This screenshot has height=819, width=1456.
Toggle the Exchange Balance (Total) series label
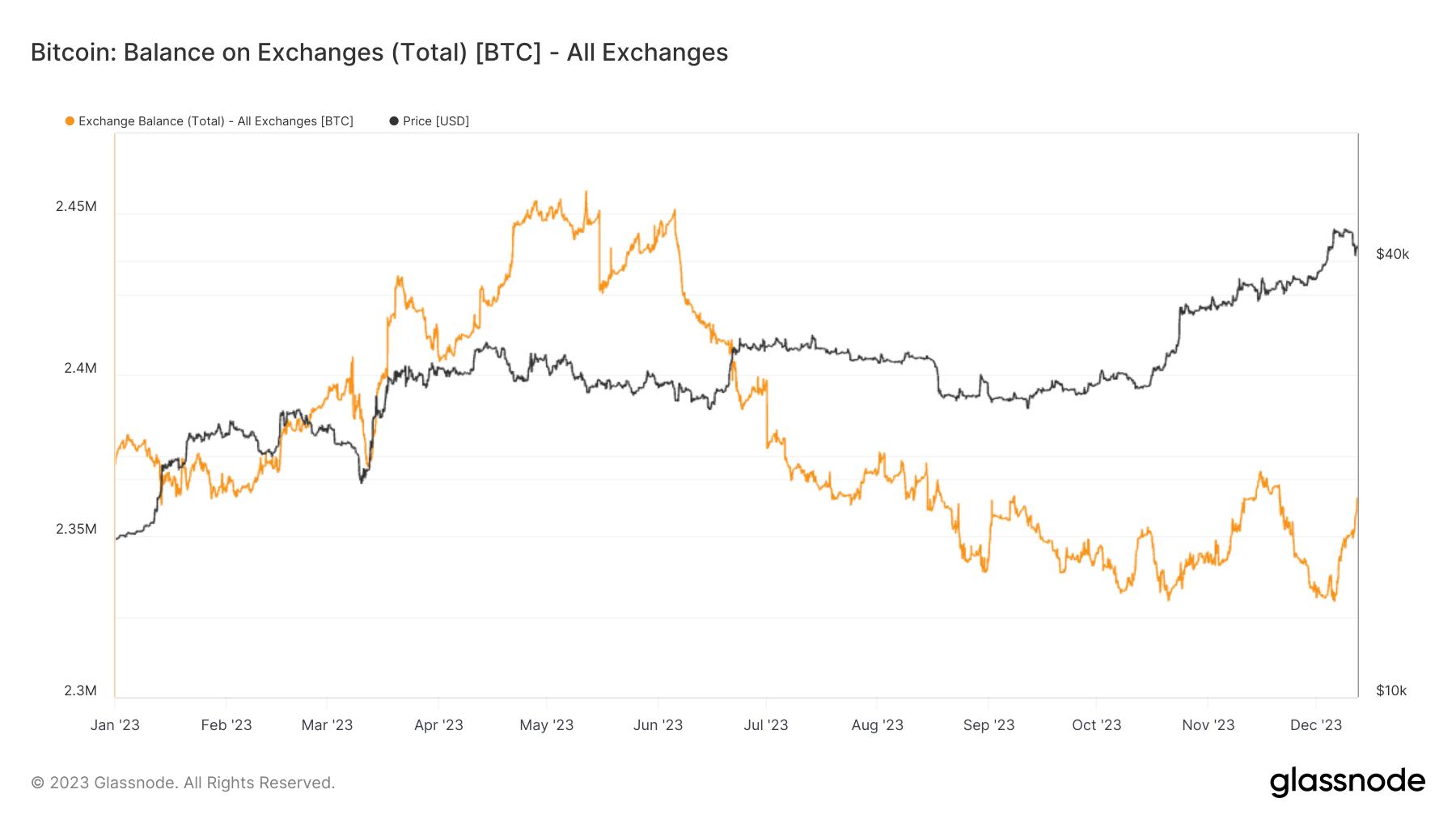(216, 121)
